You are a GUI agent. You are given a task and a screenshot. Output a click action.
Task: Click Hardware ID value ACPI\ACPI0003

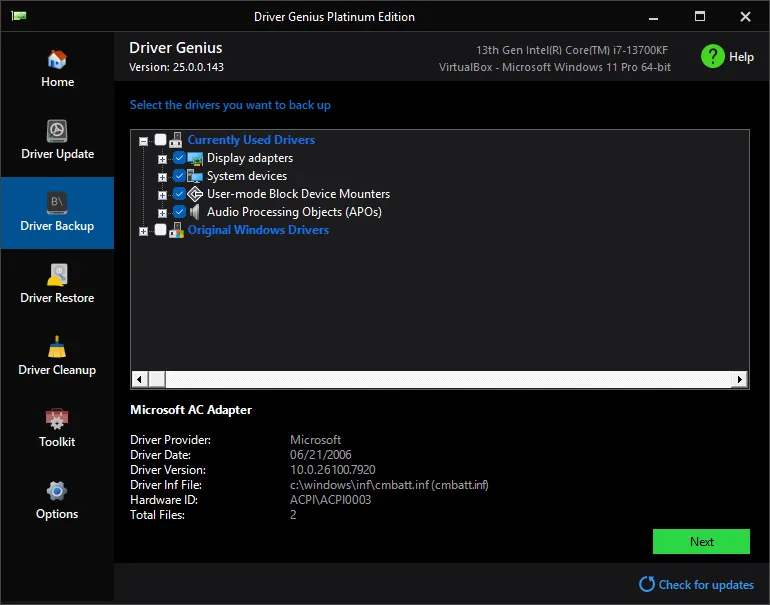click(x=330, y=500)
